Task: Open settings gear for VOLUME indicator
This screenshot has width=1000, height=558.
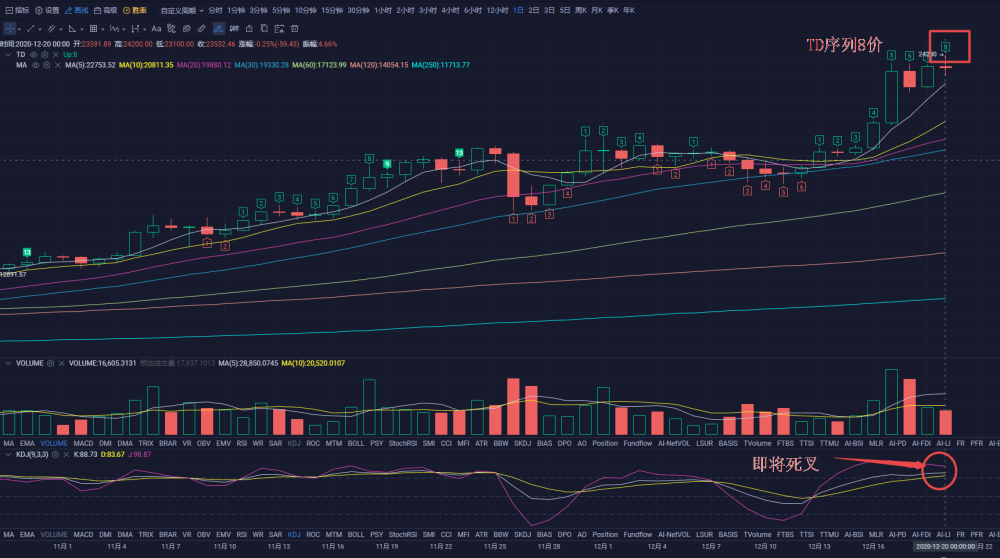Action: [50, 363]
